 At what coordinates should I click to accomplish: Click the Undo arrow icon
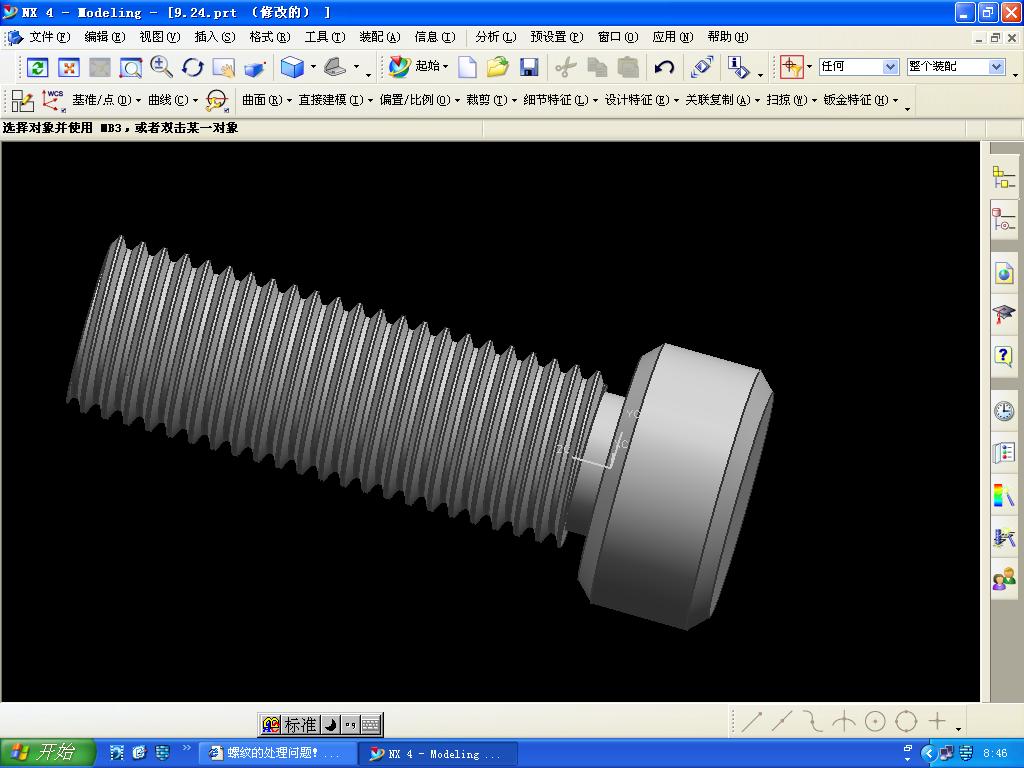click(x=664, y=67)
